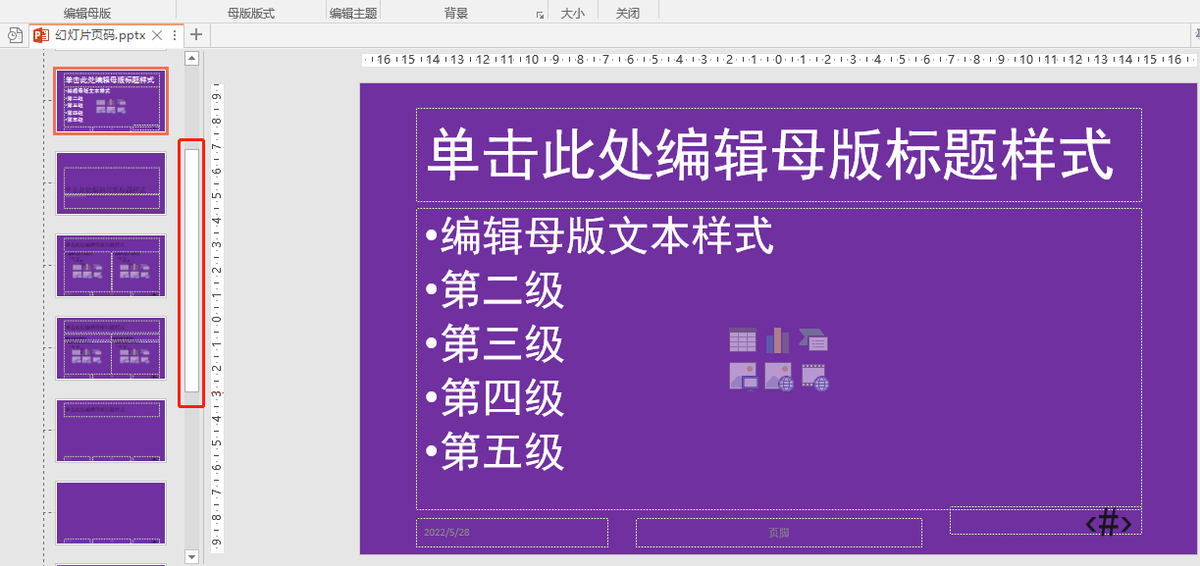Open the three-dot menu on the file tab

click(175, 35)
